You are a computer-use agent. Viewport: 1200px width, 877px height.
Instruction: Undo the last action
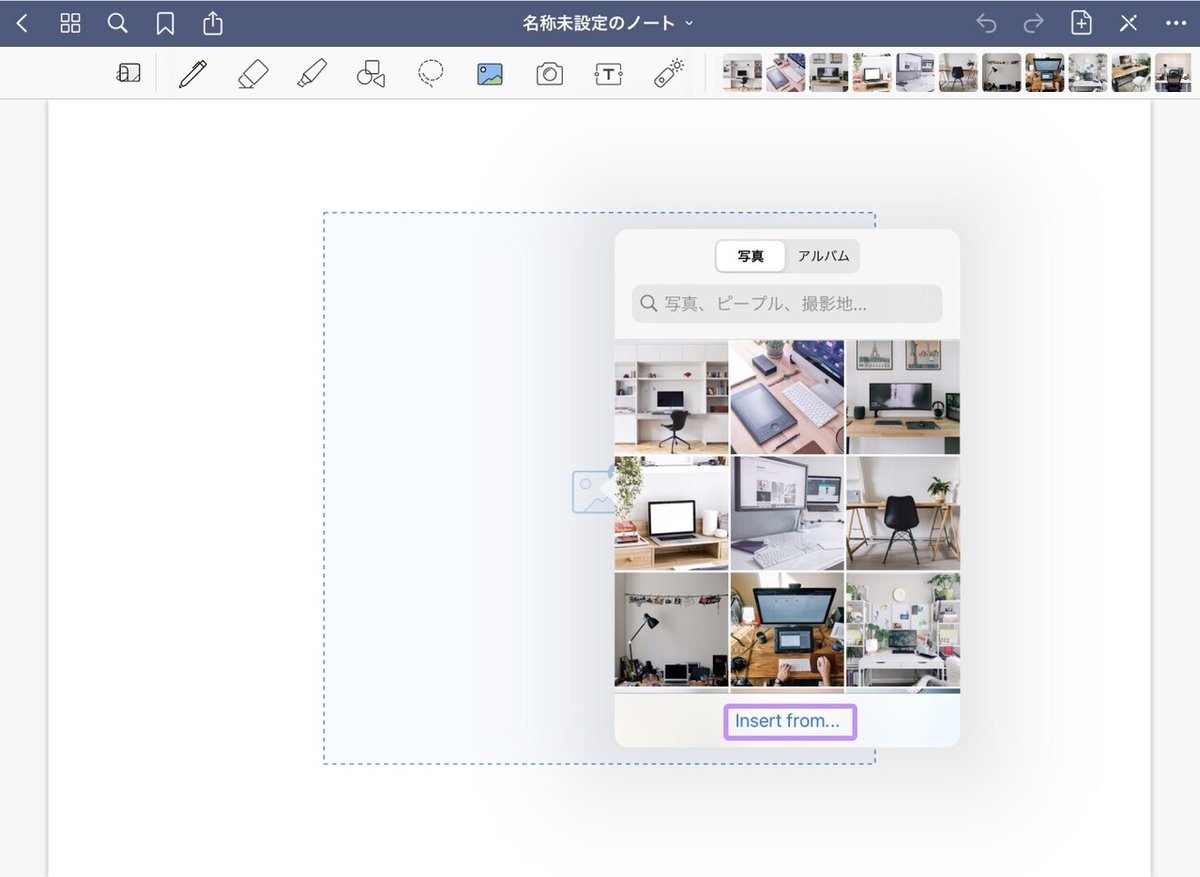(986, 23)
